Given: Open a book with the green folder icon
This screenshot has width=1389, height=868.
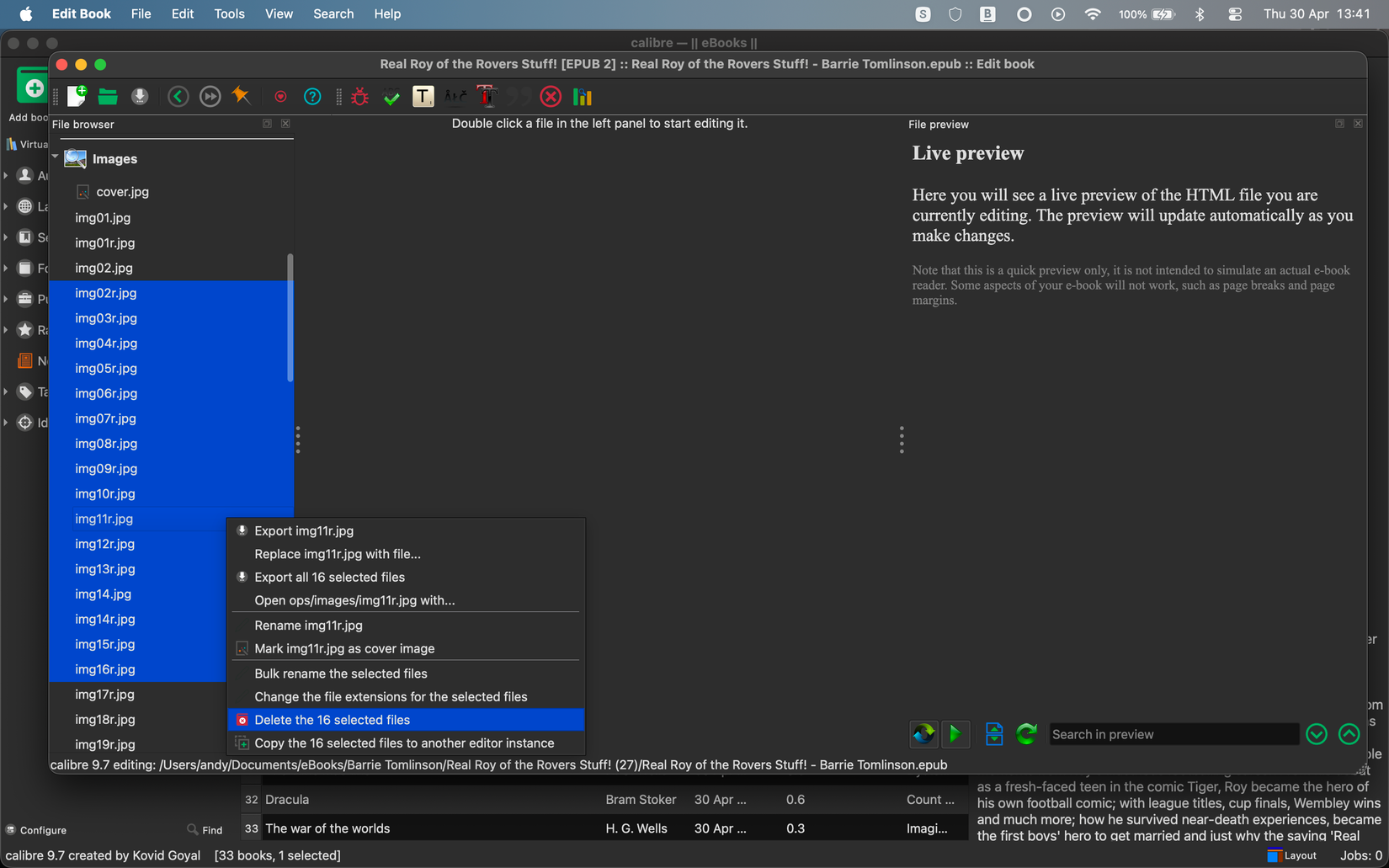Looking at the screenshot, I should [x=108, y=97].
